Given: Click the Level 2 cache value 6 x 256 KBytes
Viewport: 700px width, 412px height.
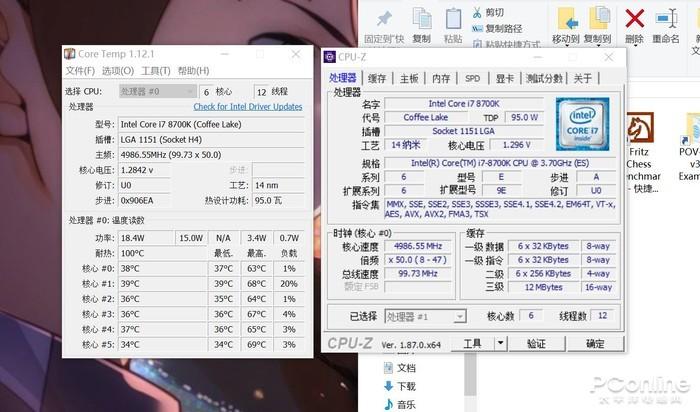Looking at the screenshot, I should click(x=543, y=274).
